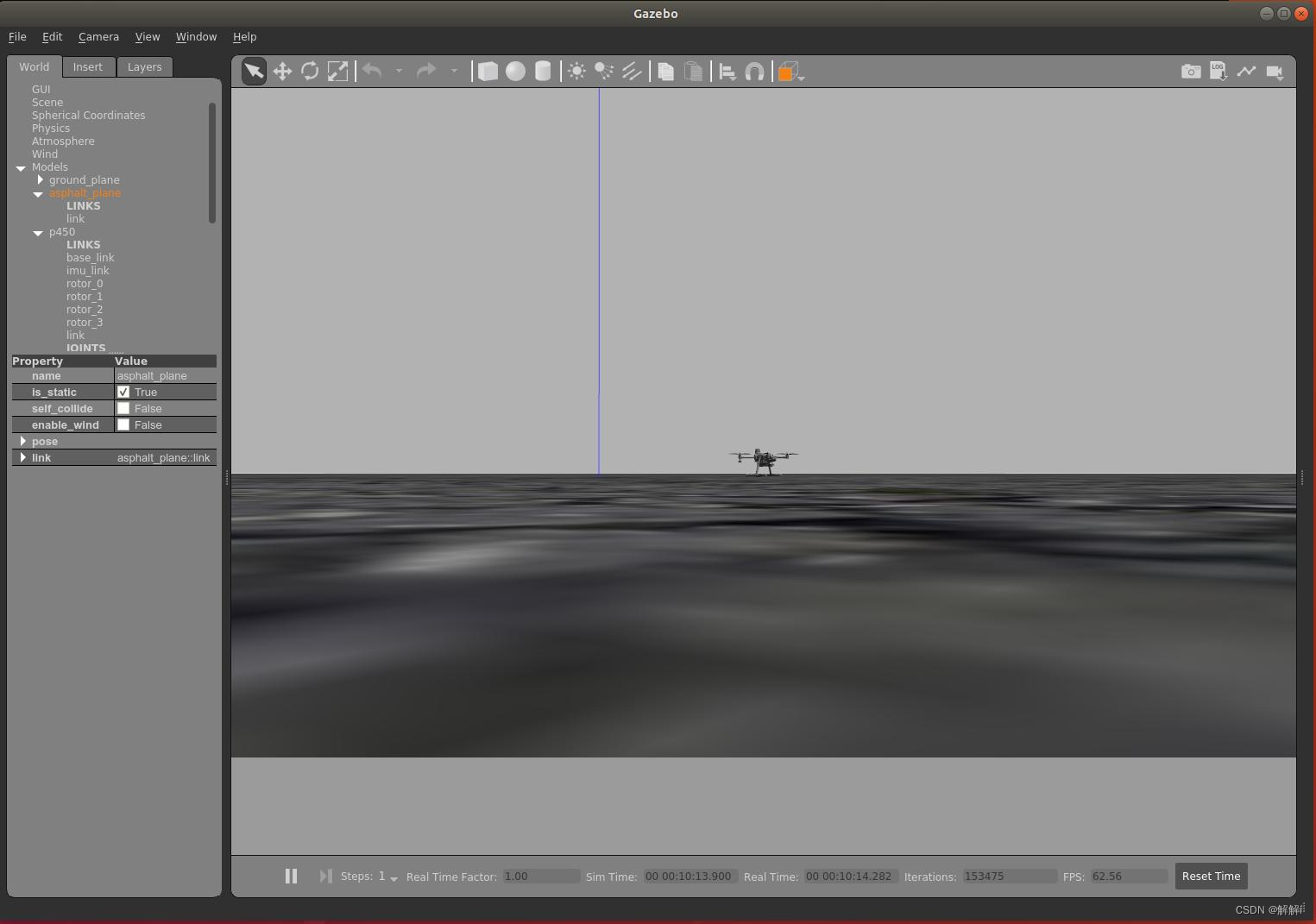
Task: Insert a cylinder shape
Action: (543, 72)
